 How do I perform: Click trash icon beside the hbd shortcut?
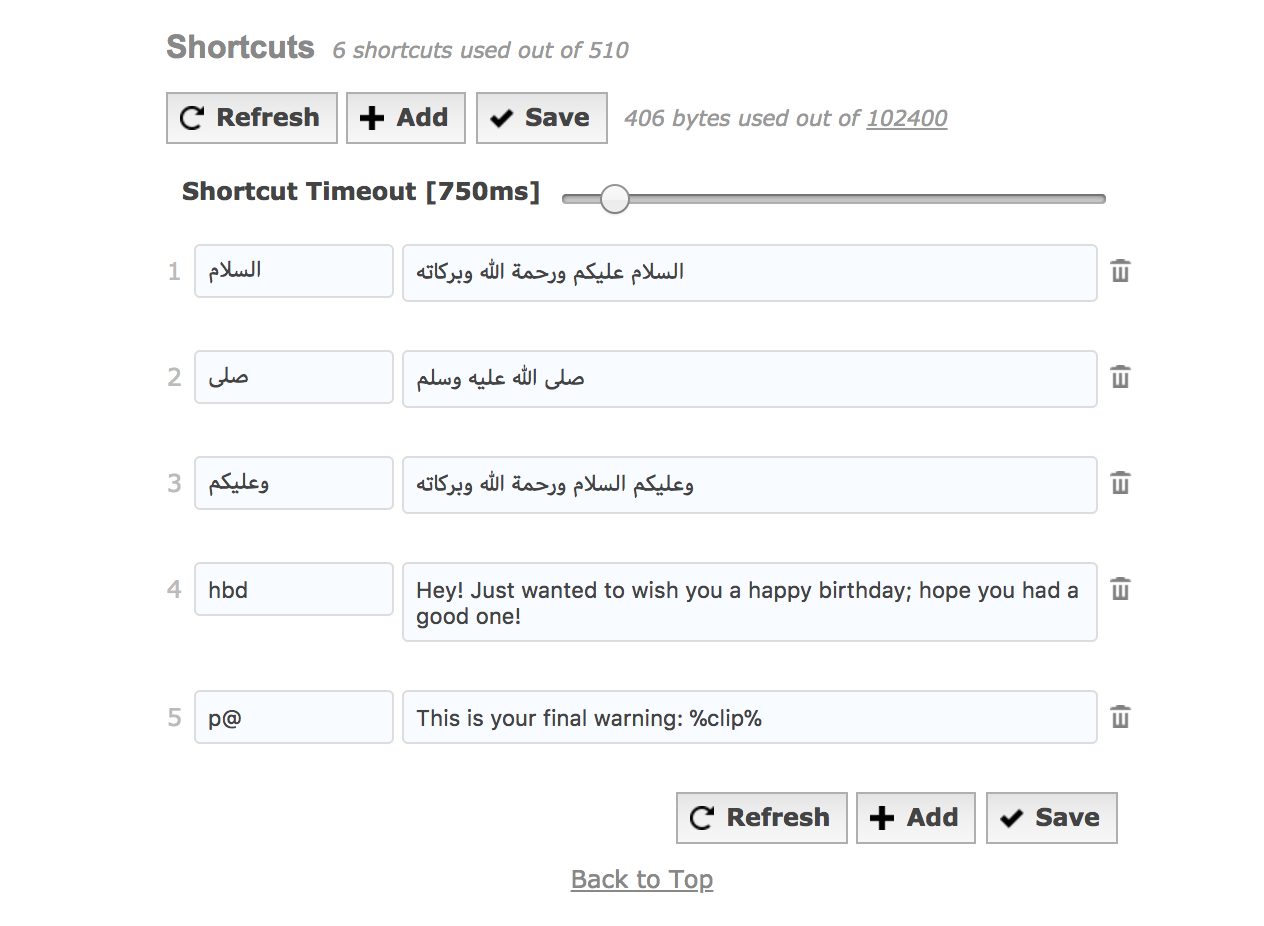click(1120, 589)
